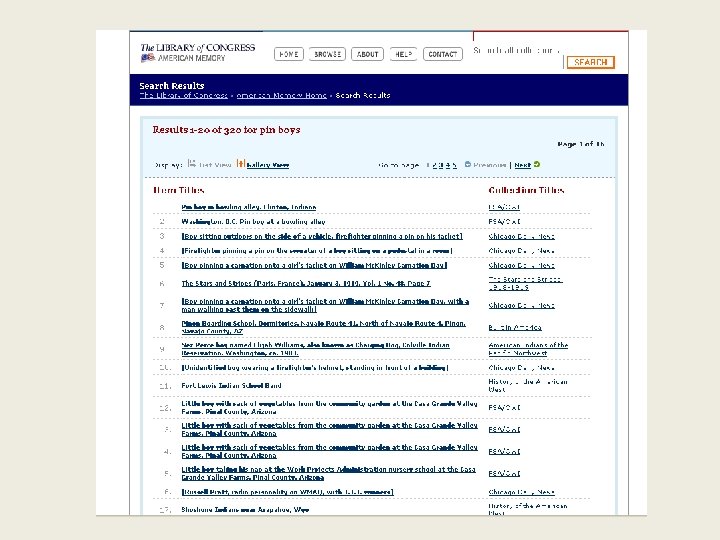Screen dimensions: 720x540
Task: Open Chicago Daily News collection for Russell Pratt row
Action: [522, 492]
